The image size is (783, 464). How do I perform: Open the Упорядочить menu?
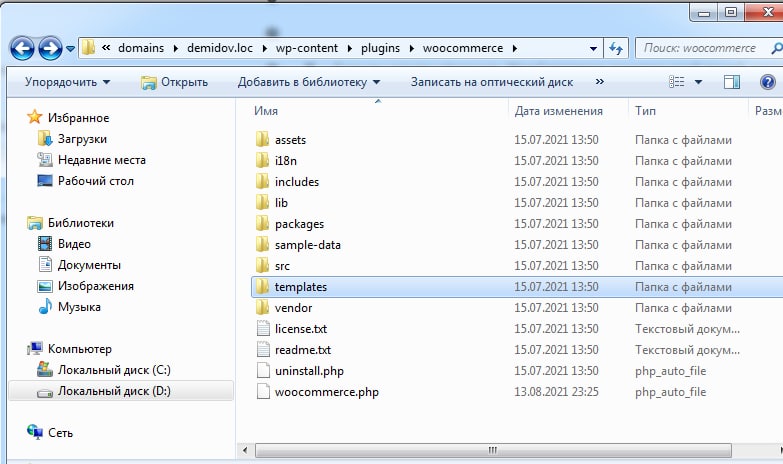(x=67, y=82)
